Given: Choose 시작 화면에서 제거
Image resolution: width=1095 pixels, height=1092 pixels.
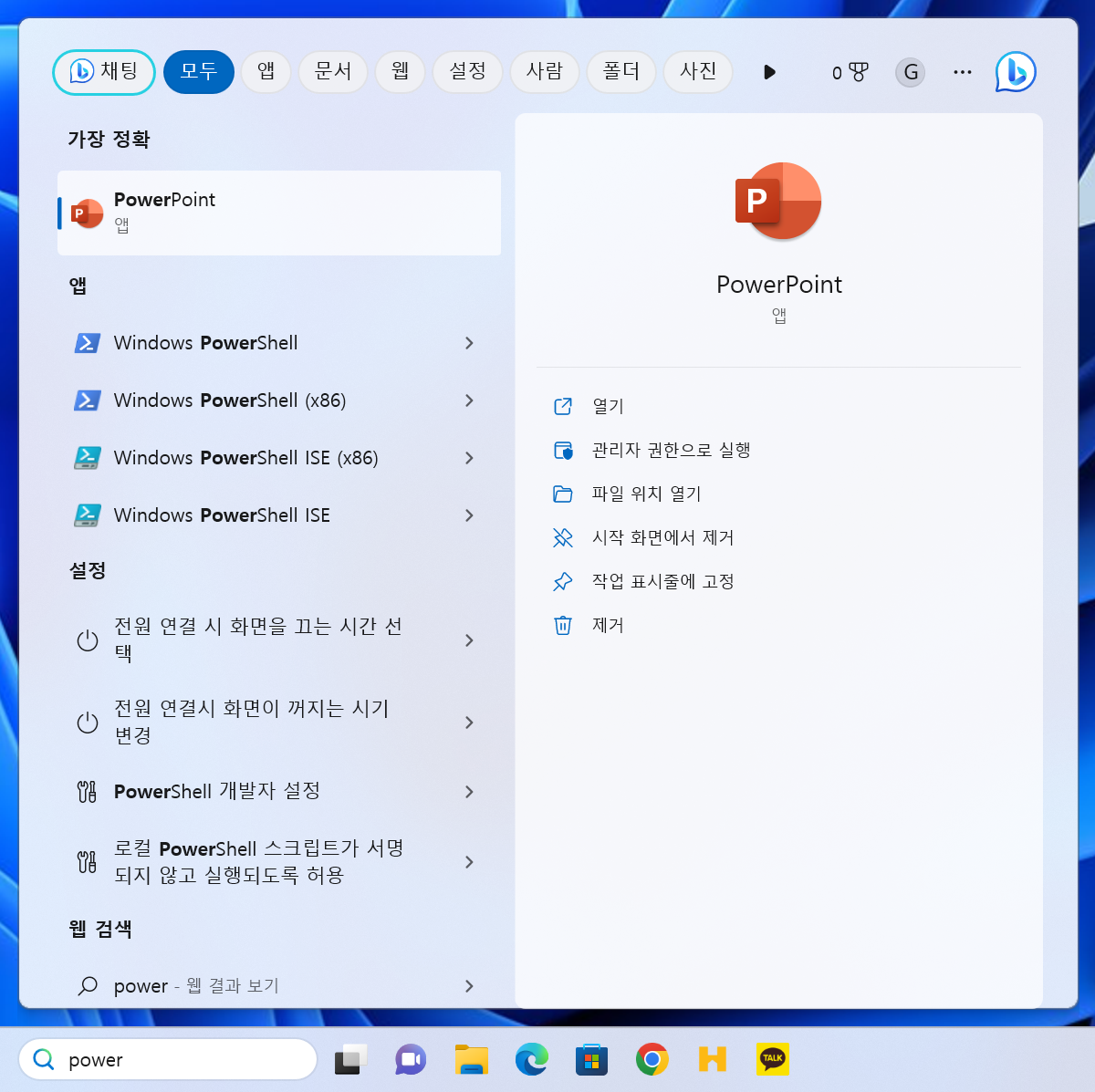Looking at the screenshot, I should tap(662, 537).
